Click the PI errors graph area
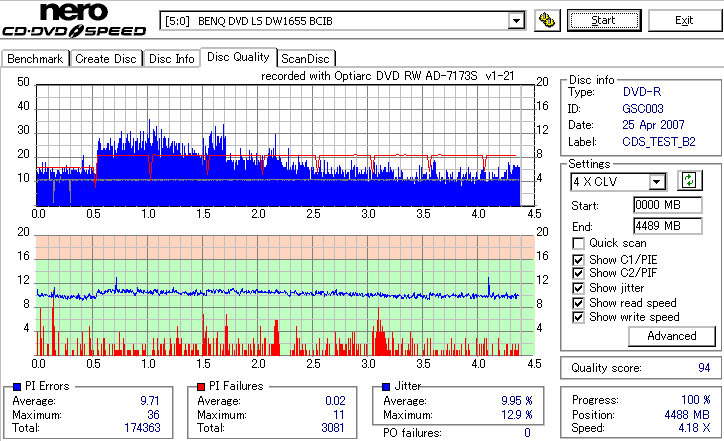Screen dimensions: 724x441 pyautogui.click(x=285, y=145)
